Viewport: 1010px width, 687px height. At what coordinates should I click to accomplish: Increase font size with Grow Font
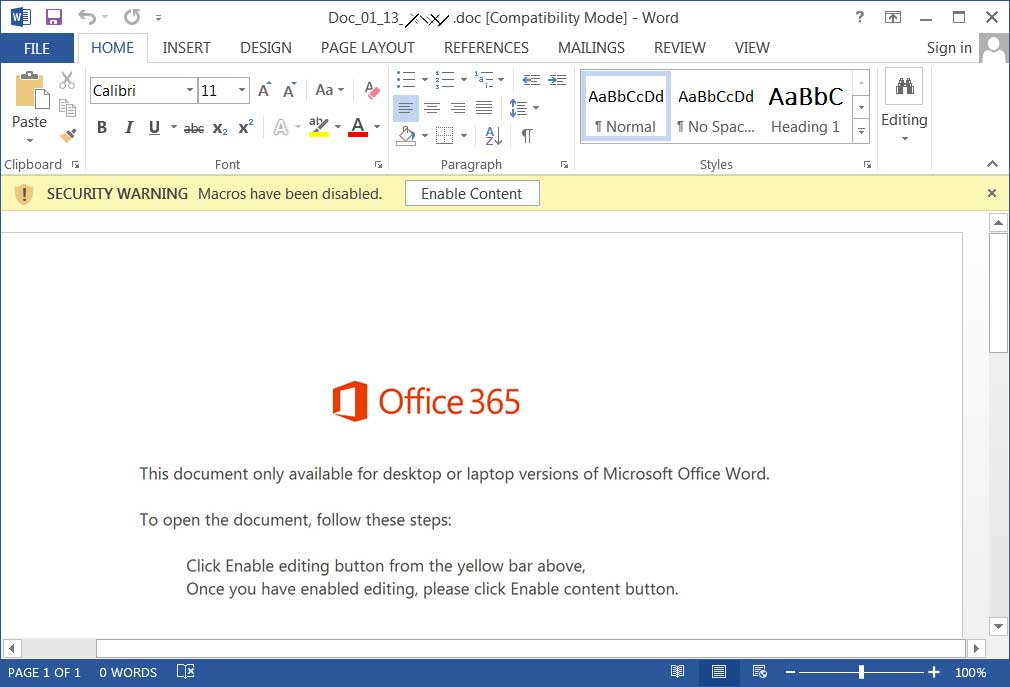tap(264, 90)
